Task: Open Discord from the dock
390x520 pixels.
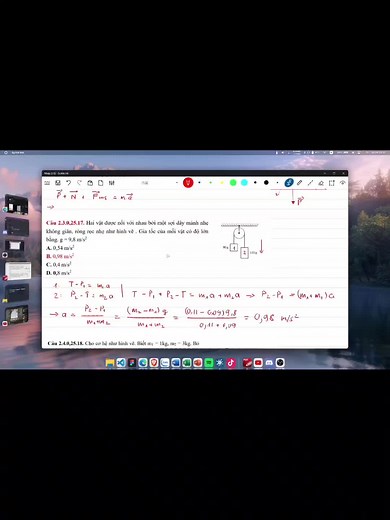Action: click(269, 363)
